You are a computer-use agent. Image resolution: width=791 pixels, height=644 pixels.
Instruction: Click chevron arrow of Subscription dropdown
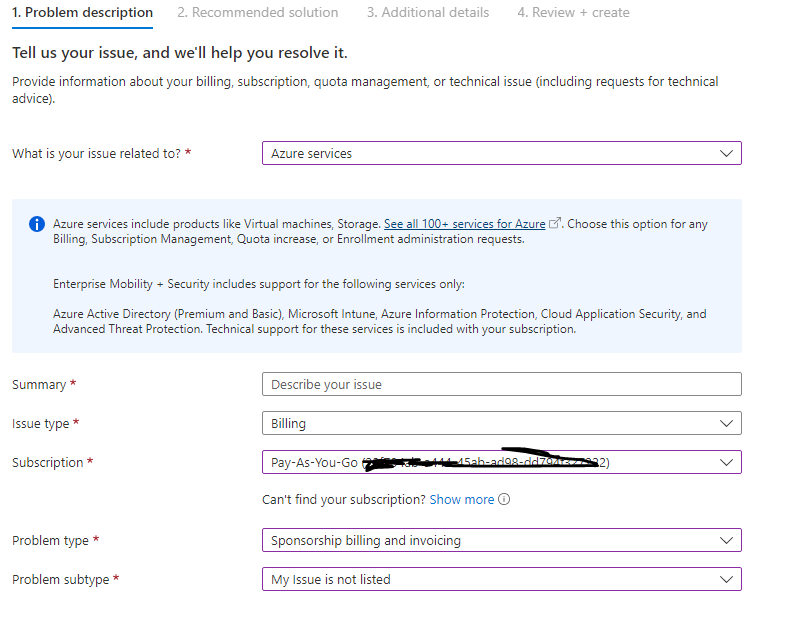[x=726, y=462]
